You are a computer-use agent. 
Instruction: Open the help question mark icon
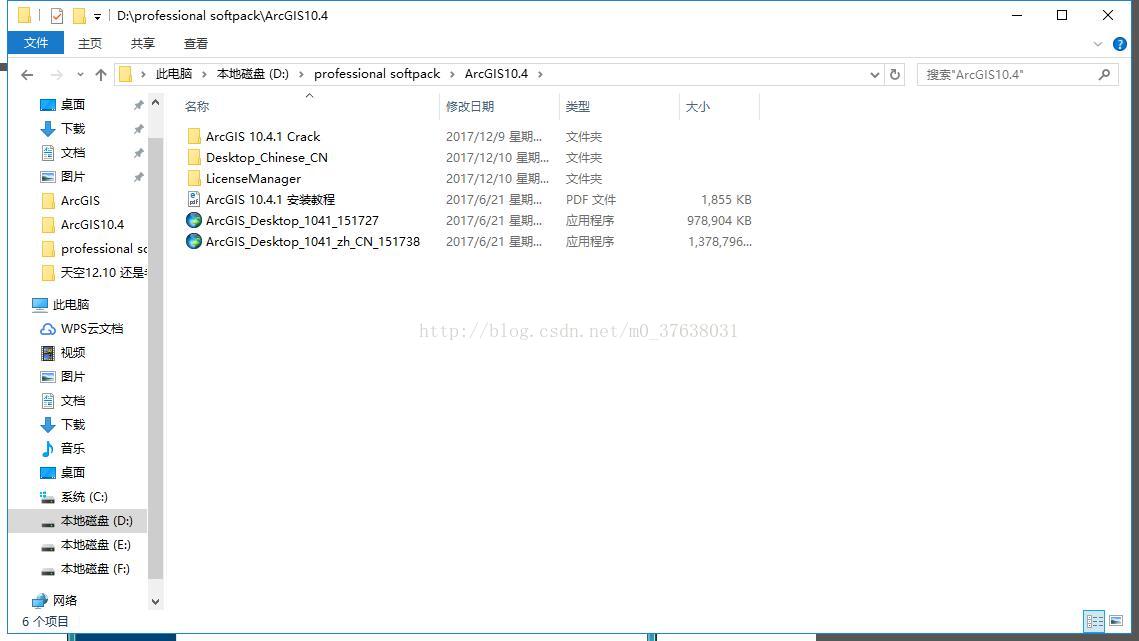[x=1119, y=44]
